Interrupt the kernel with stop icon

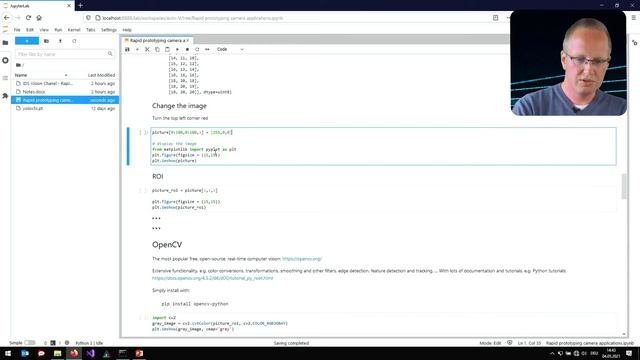(187, 49)
